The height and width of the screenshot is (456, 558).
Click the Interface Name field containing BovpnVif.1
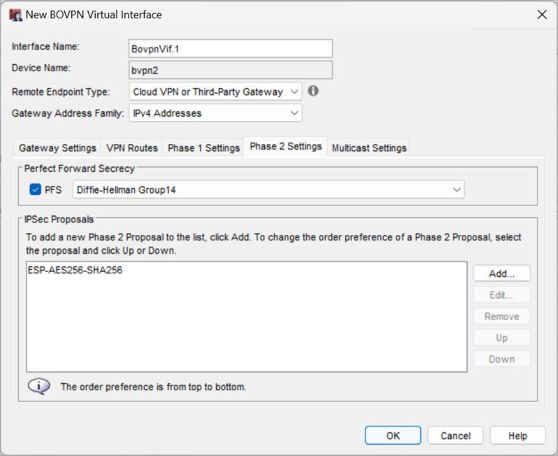pos(231,49)
